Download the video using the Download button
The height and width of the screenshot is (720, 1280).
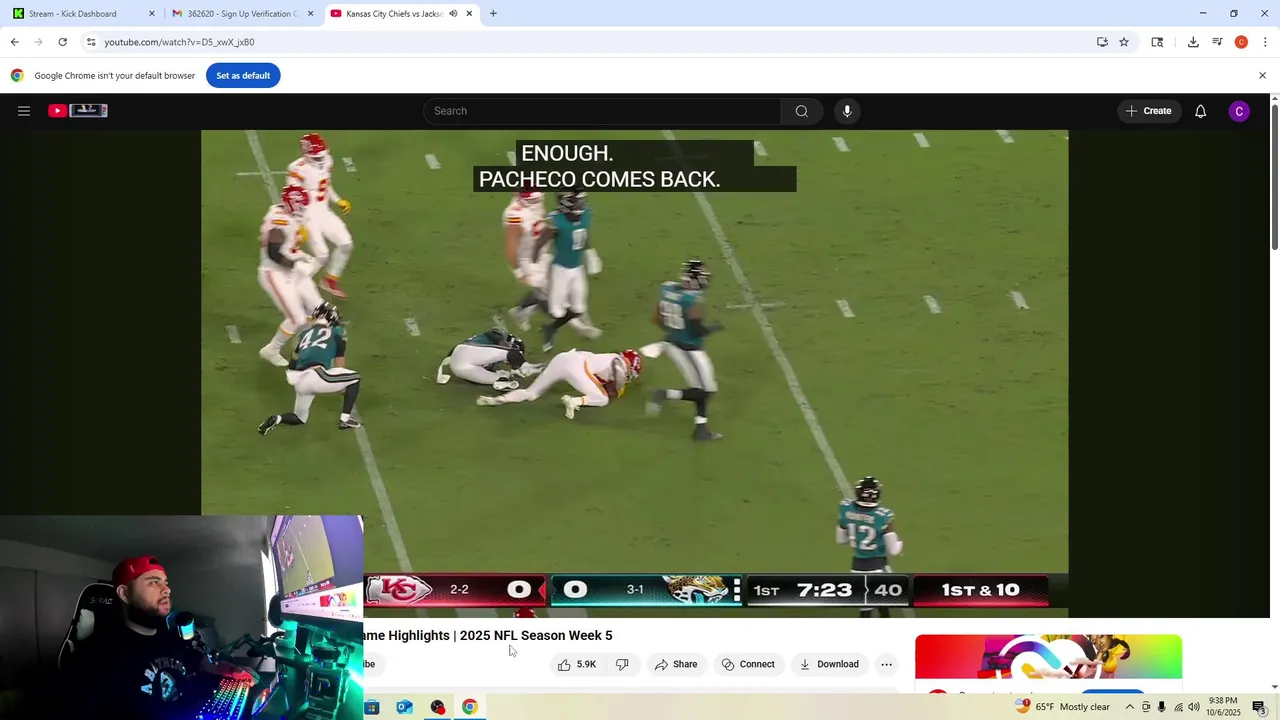(829, 664)
